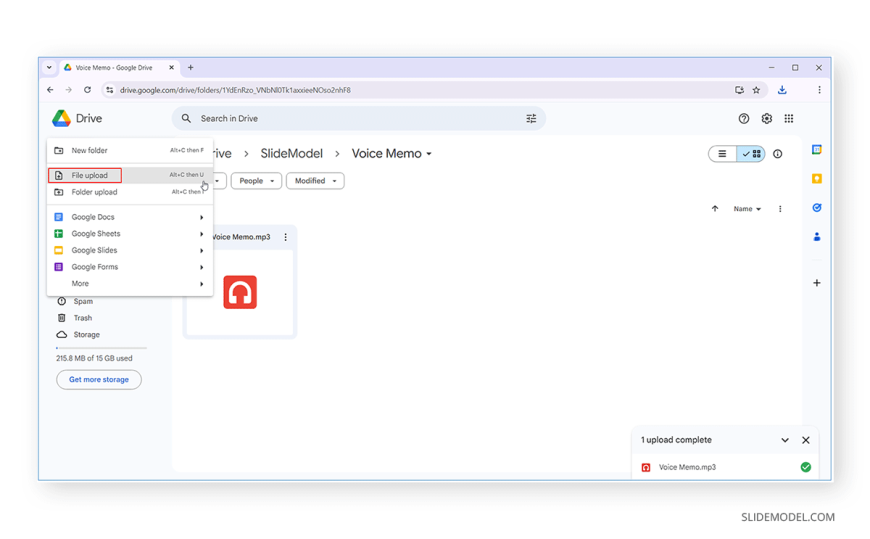Open the People filter dropdown
Viewport: 870px width, 539px height.
256,181
